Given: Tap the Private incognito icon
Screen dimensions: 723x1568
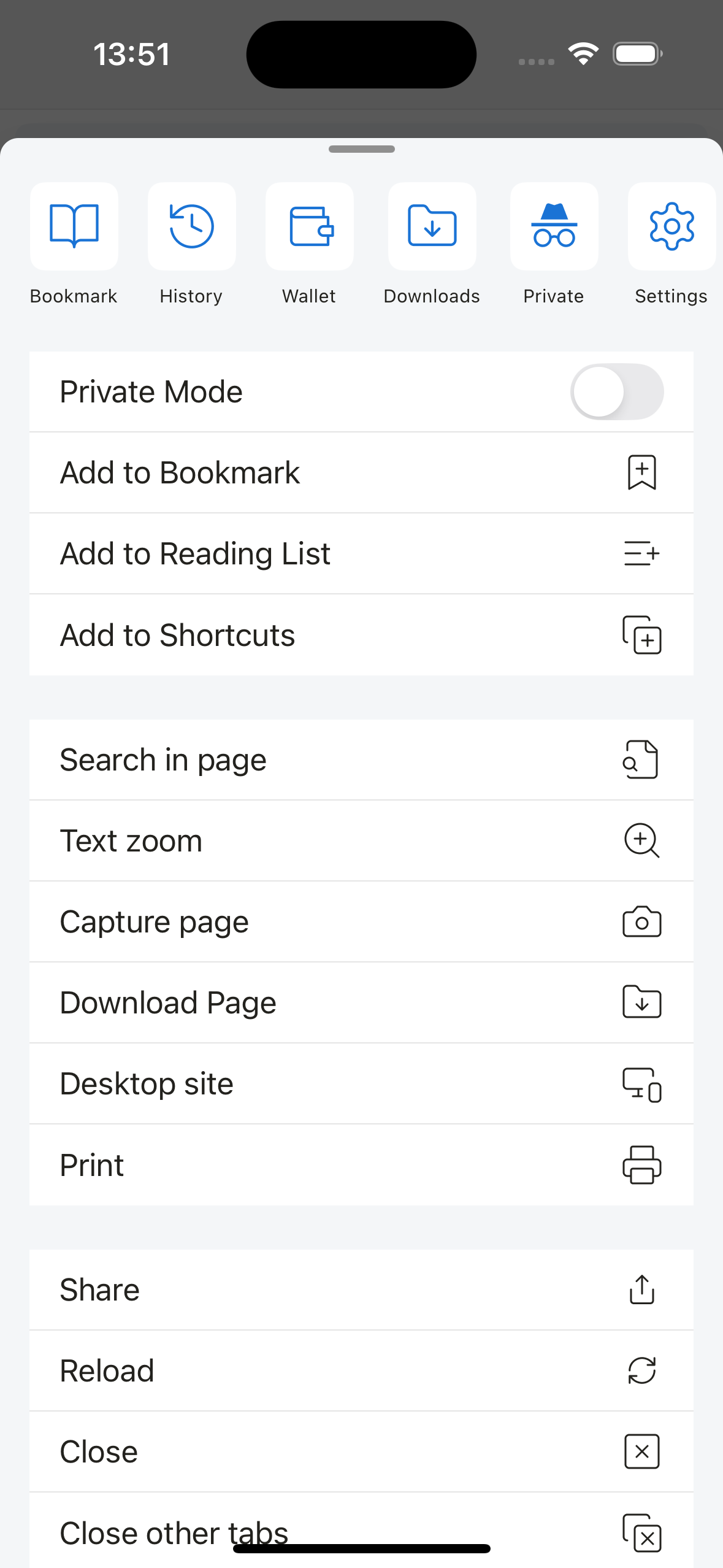Looking at the screenshot, I should pyautogui.click(x=554, y=226).
